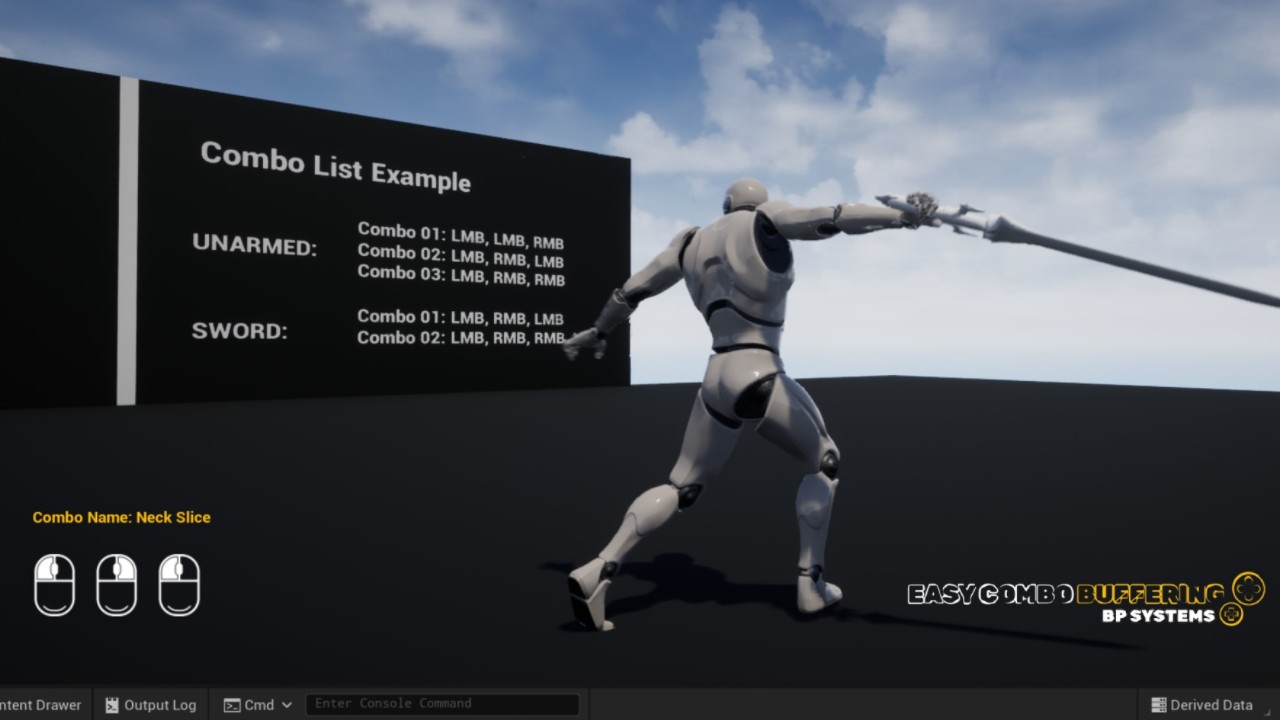Screen dimensions: 1280x720
Task: Click the Derived Data icon
Action: tap(1159, 705)
